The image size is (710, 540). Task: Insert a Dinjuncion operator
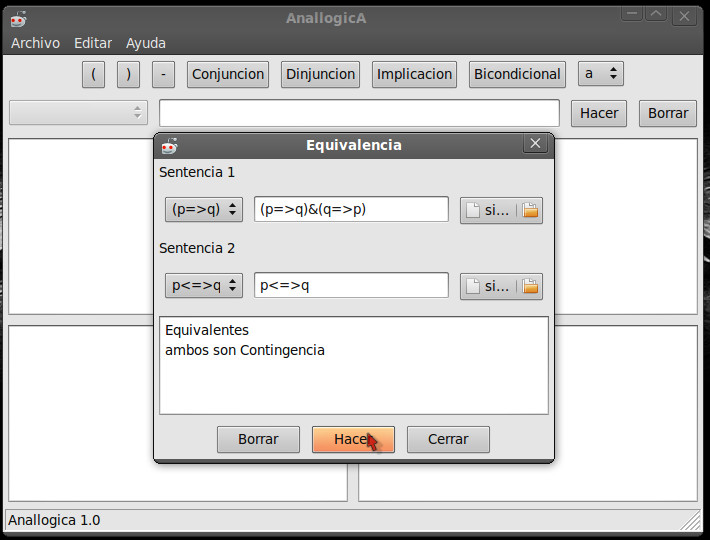(x=320, y=74)
